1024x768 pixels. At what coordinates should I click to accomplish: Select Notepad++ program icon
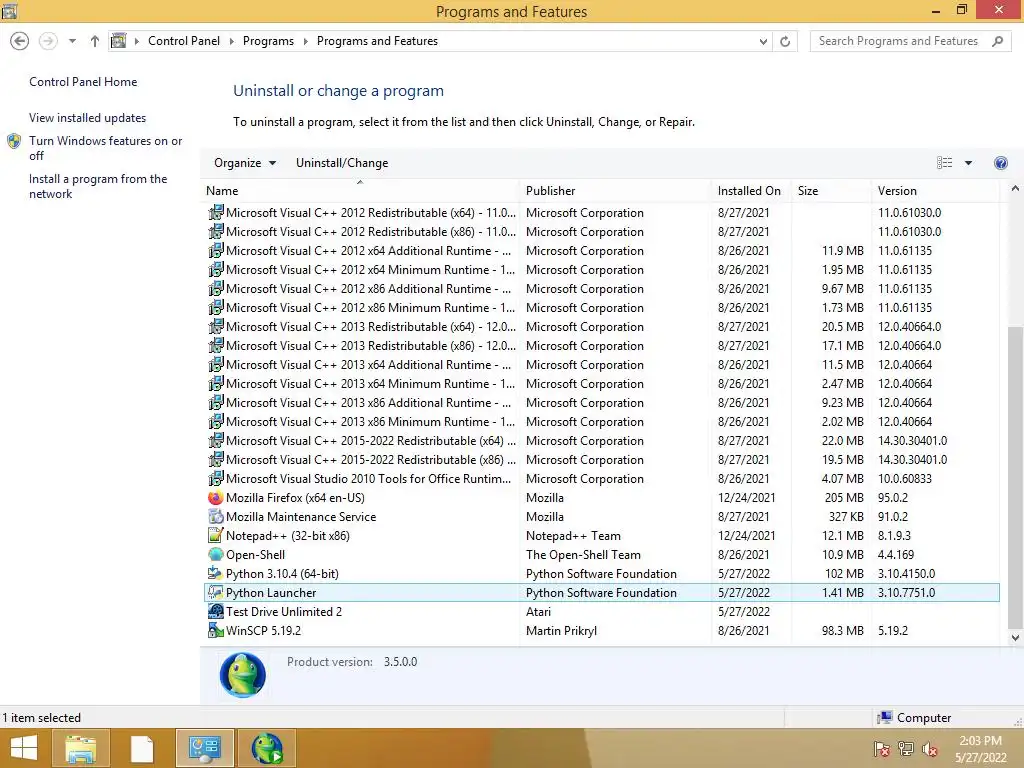(x=216, y=536)
